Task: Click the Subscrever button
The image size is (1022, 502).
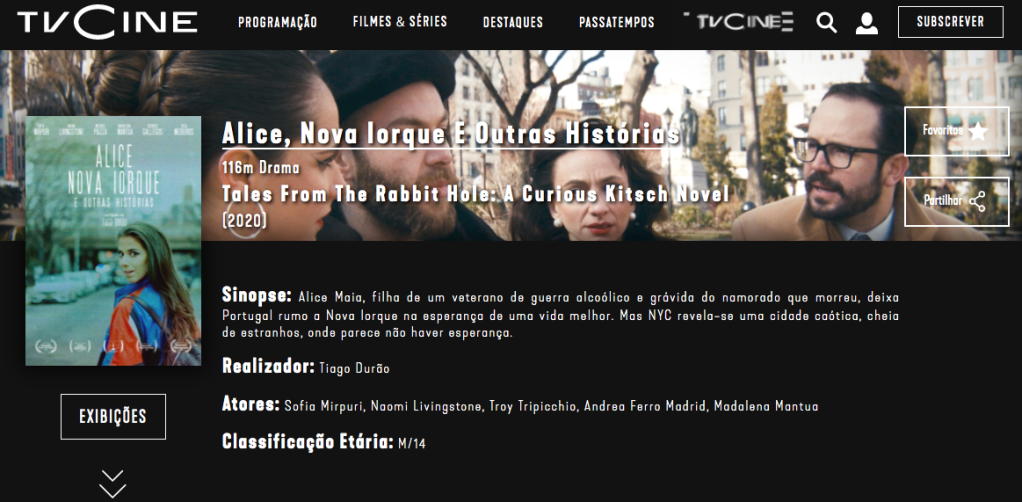Action: point(950,22)
